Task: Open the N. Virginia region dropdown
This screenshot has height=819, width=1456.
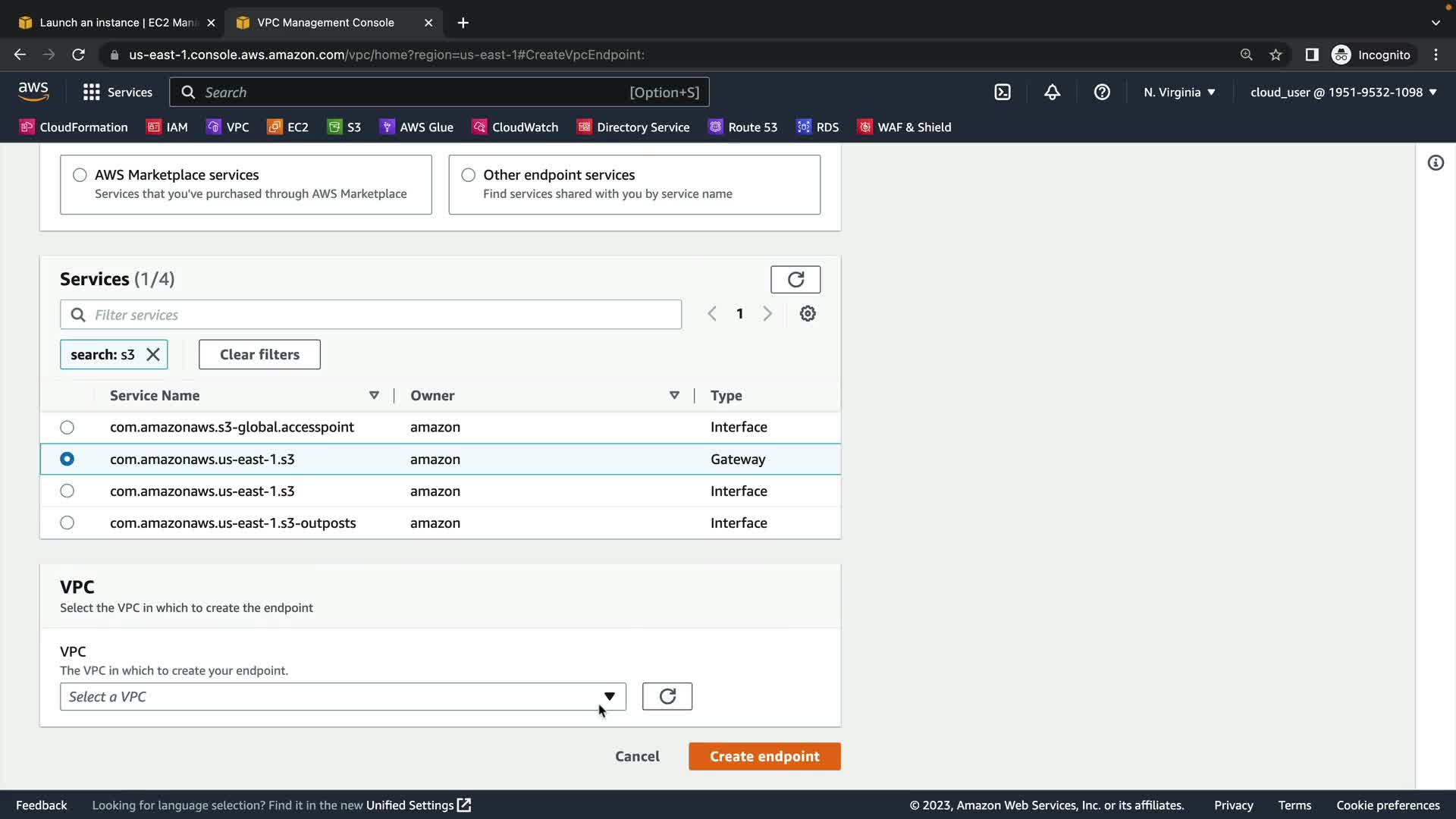Action: point(1179,93)
